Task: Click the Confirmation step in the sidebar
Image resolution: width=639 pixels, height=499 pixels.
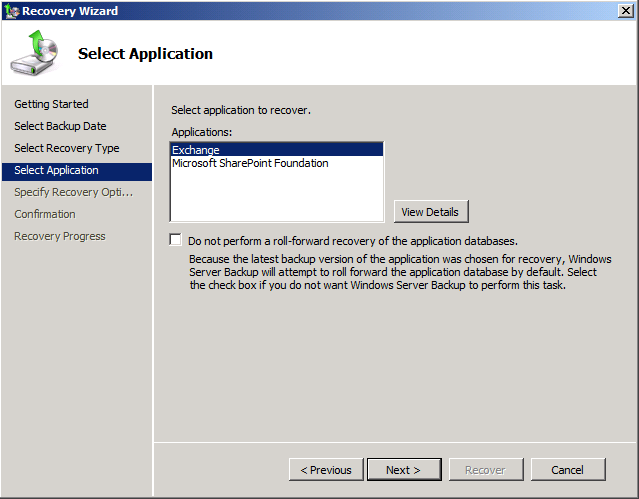Action: coord(44,214)
